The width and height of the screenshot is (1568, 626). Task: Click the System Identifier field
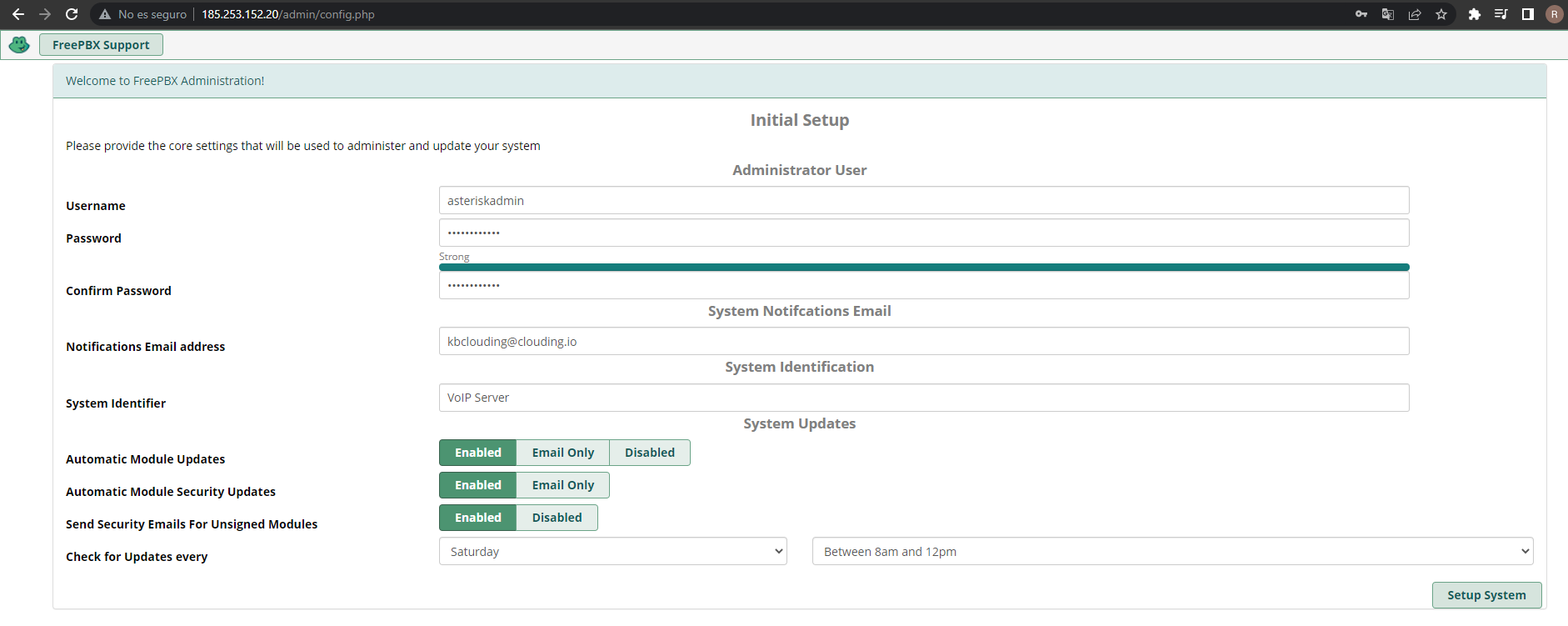(924, 398)
